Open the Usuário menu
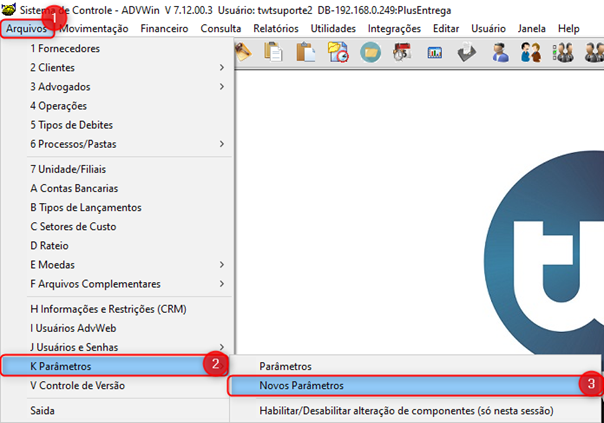The width and height of the screenshot is (604, 423). point(488,29)
